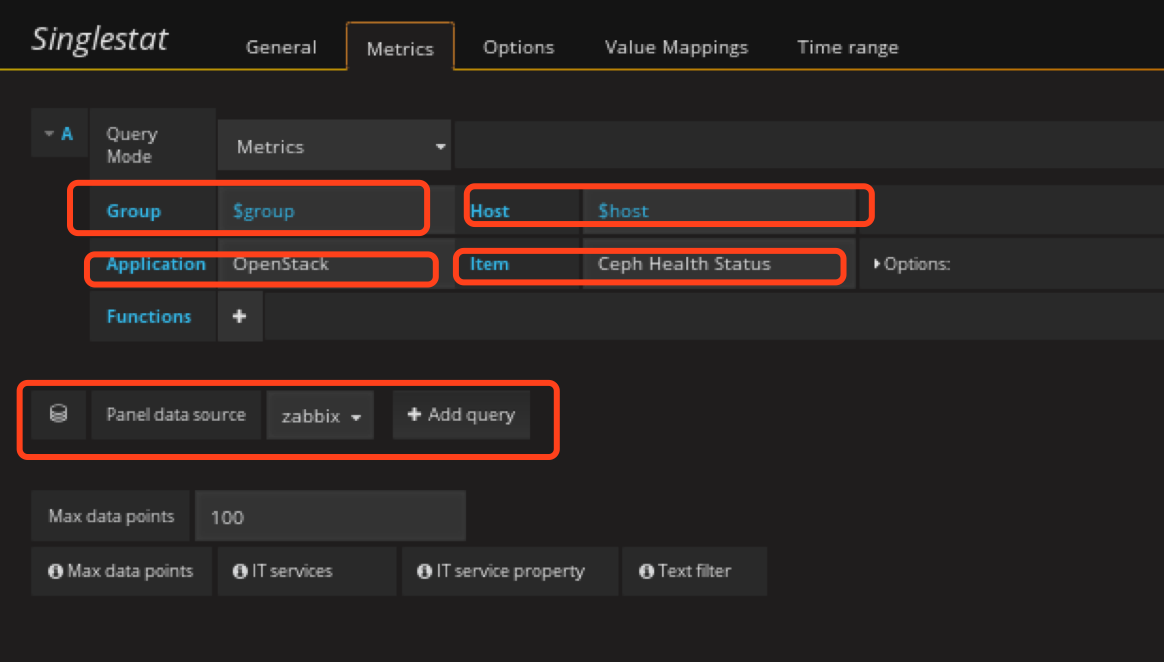Click the info icon on IT service property

click(x=424, y=571)
